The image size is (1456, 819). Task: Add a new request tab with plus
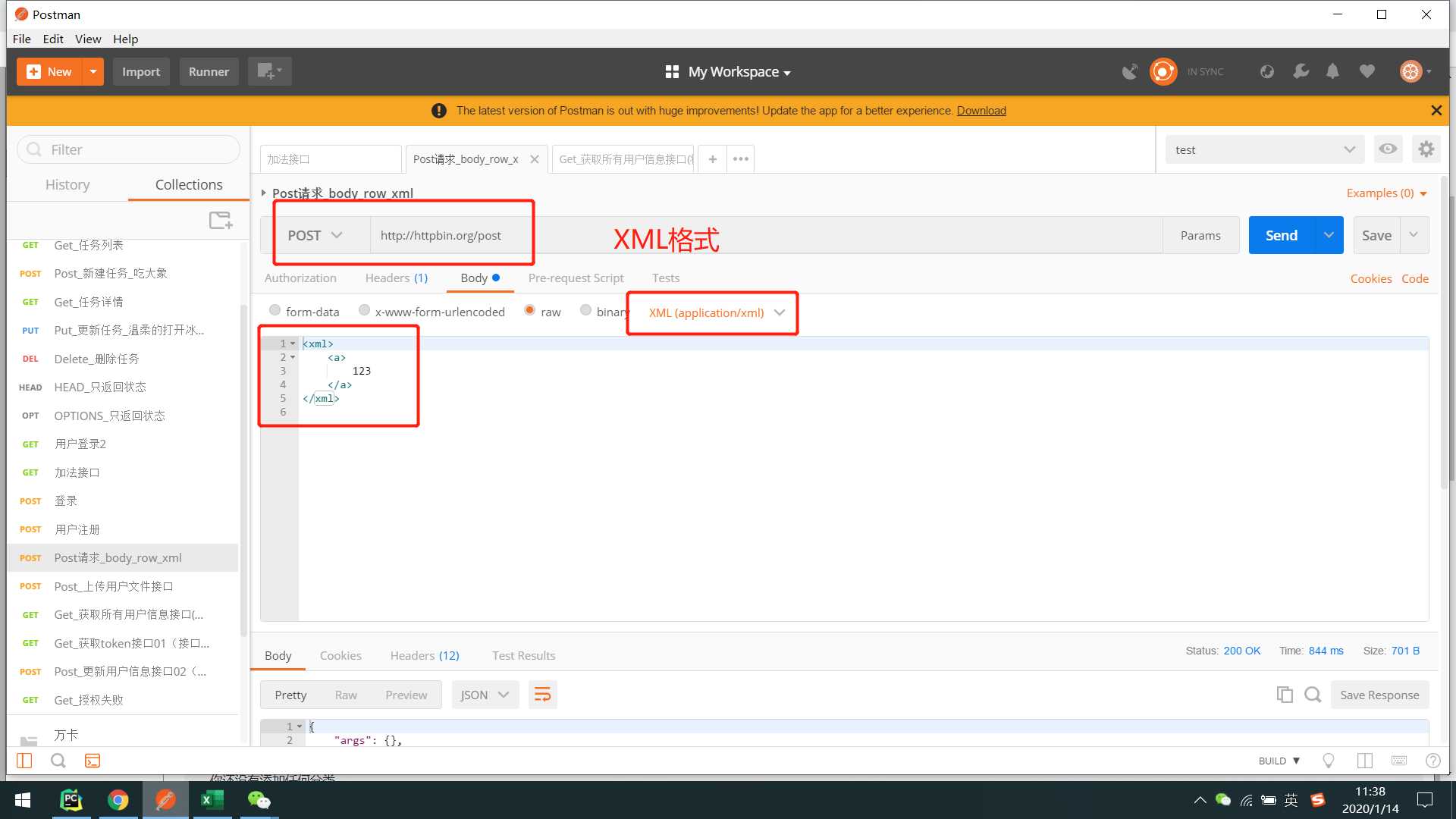coord(712,159)
